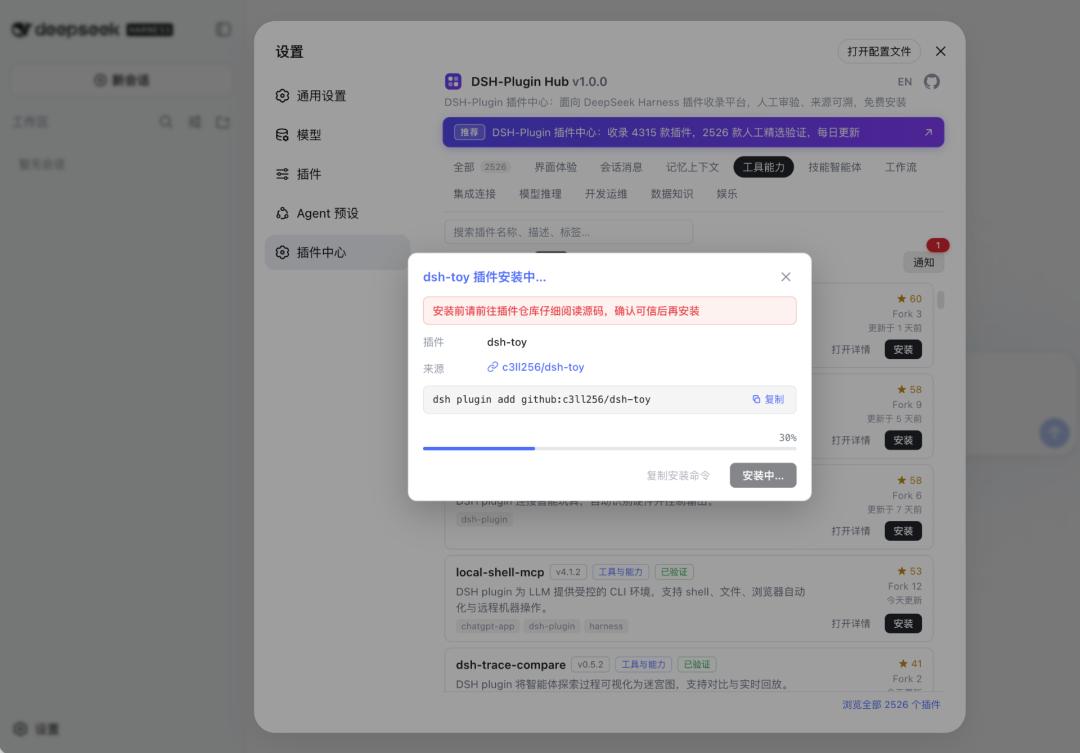Select the 模型 database icon
This screenshot has height=753, width=1080.
[x=282, y=135]
